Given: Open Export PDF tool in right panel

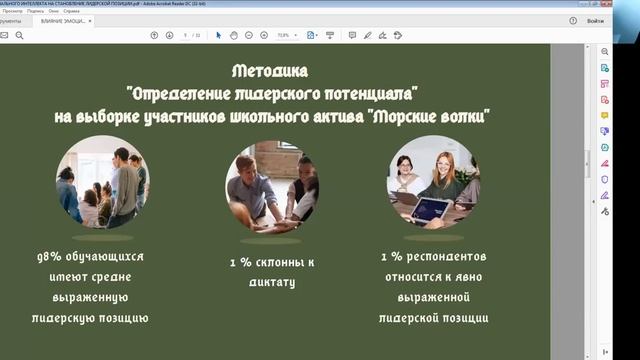Looking at the screenshot, I should [x=604, y=68].
